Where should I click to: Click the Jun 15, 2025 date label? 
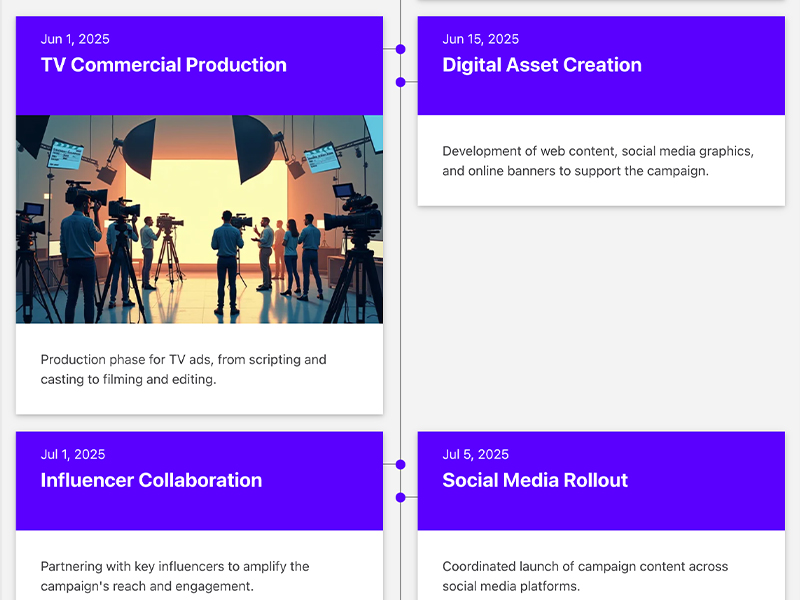480,39
